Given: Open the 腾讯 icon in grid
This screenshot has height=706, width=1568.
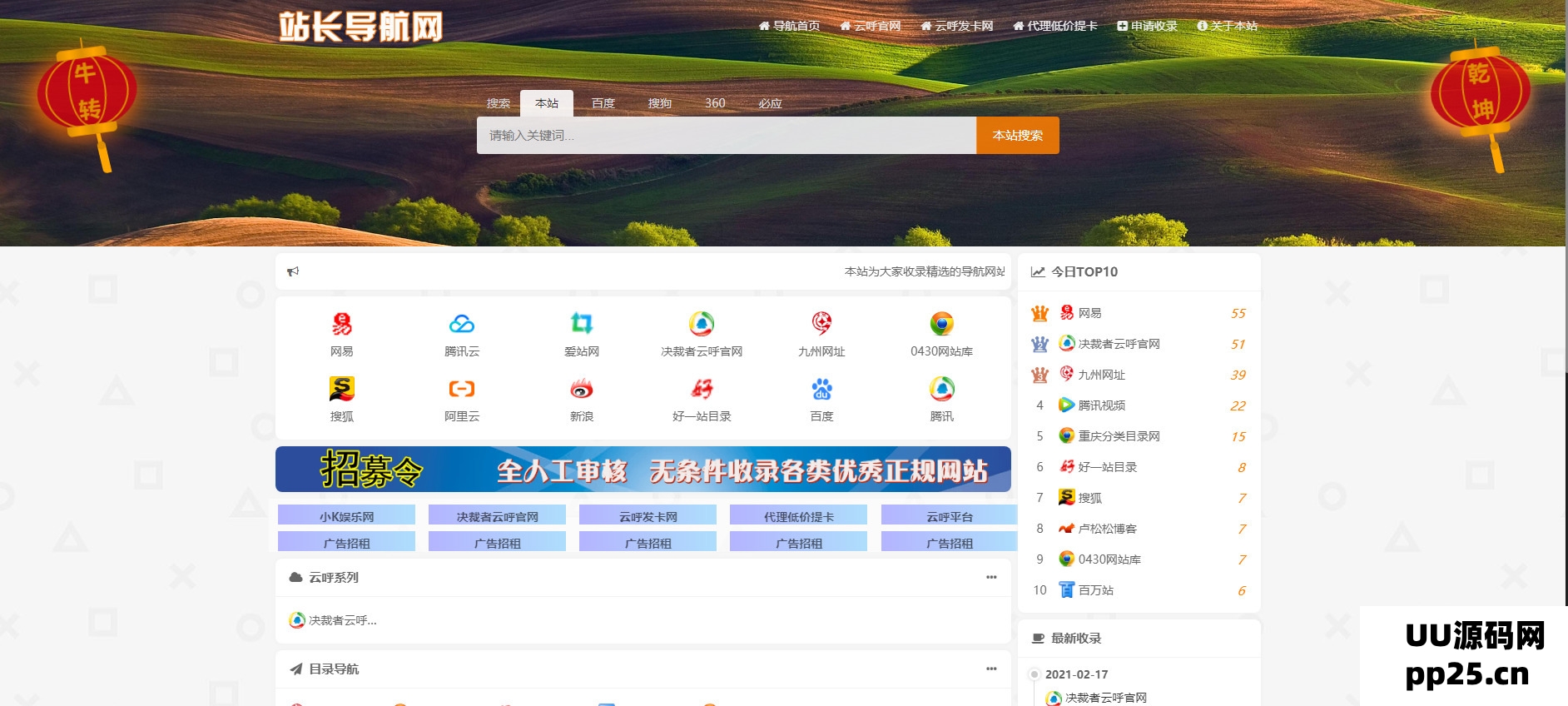Looking at the screenshot, I should [941, 389].
